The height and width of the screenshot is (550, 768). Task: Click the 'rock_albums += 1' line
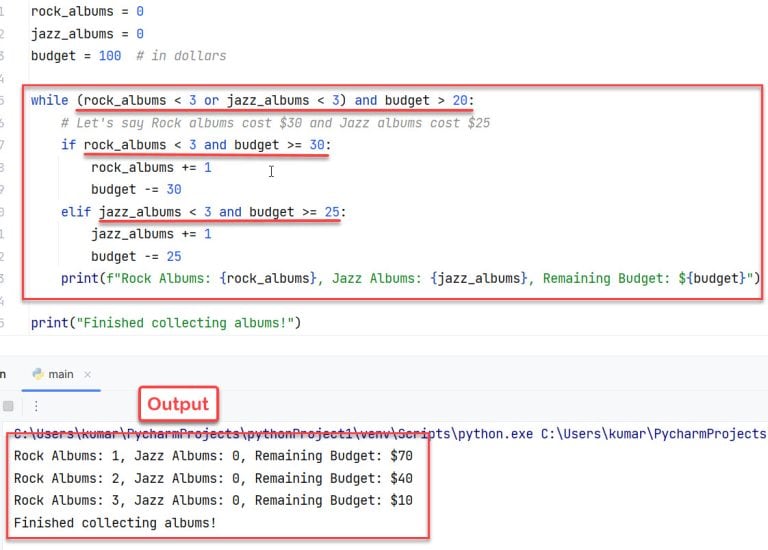(x=151, y=167)
